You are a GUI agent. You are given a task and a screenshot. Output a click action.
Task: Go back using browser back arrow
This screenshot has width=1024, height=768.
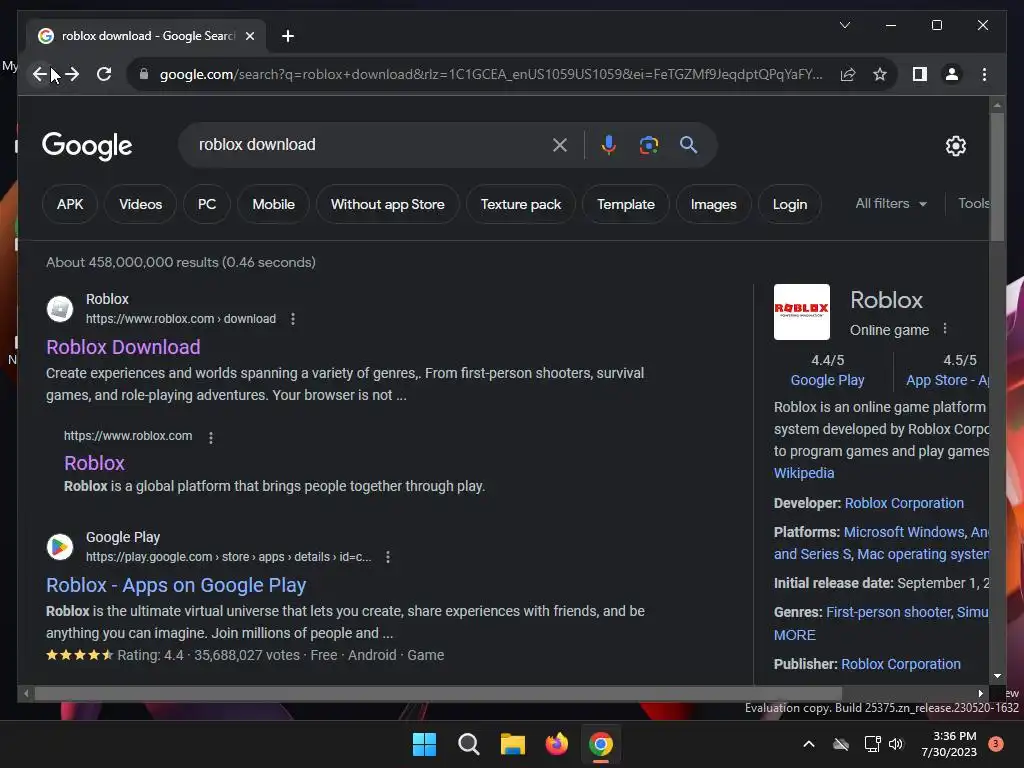tap(40, 74)
